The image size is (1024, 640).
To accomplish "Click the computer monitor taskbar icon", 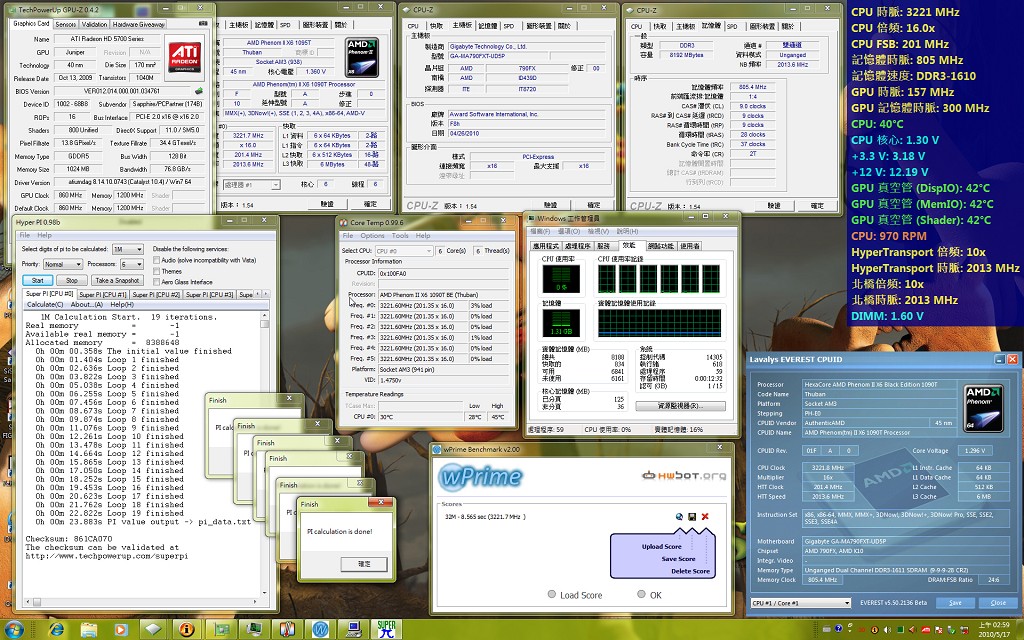I will (354, 629).
